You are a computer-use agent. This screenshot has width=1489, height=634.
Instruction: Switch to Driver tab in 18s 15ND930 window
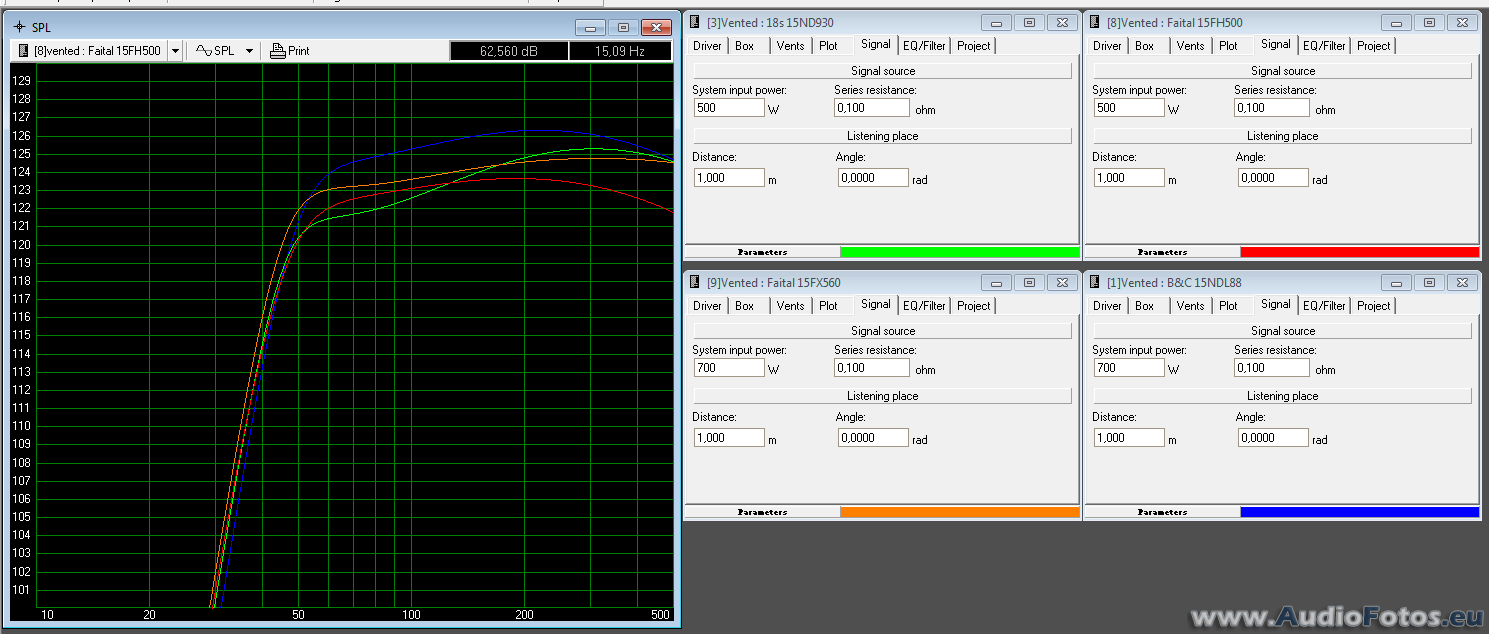tap(707, 46)
